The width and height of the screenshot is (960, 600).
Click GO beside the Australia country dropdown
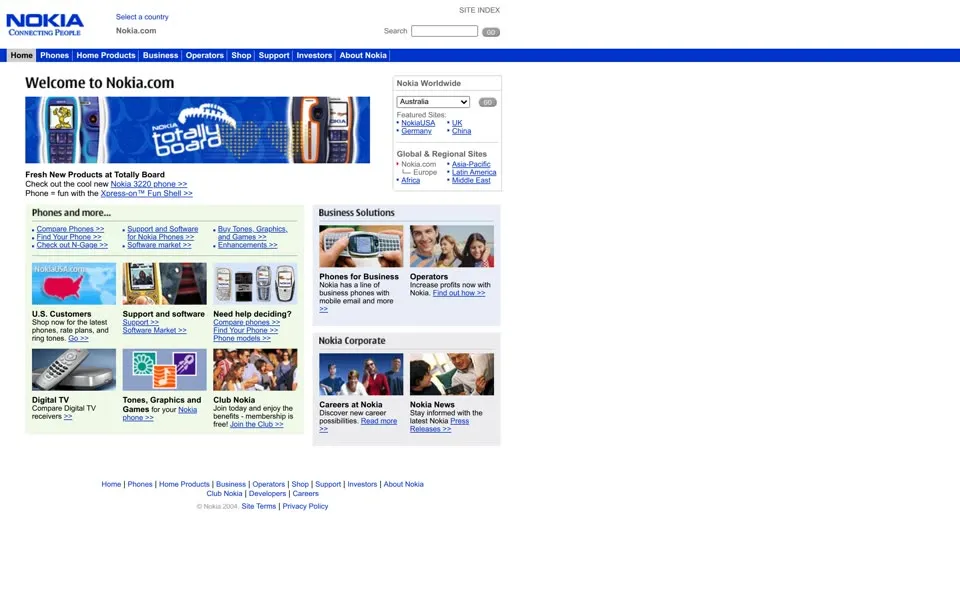487,102
